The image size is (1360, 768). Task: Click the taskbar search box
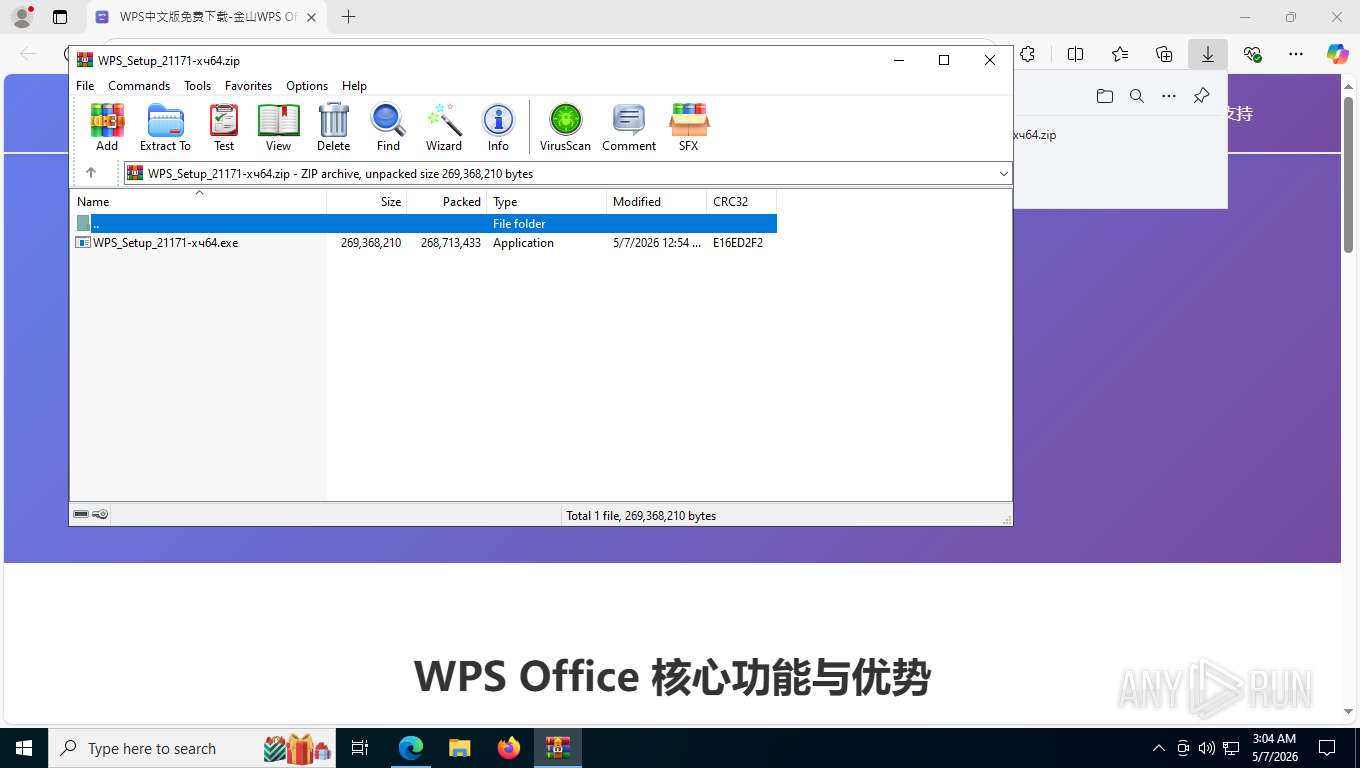click(x=192, y=748)
